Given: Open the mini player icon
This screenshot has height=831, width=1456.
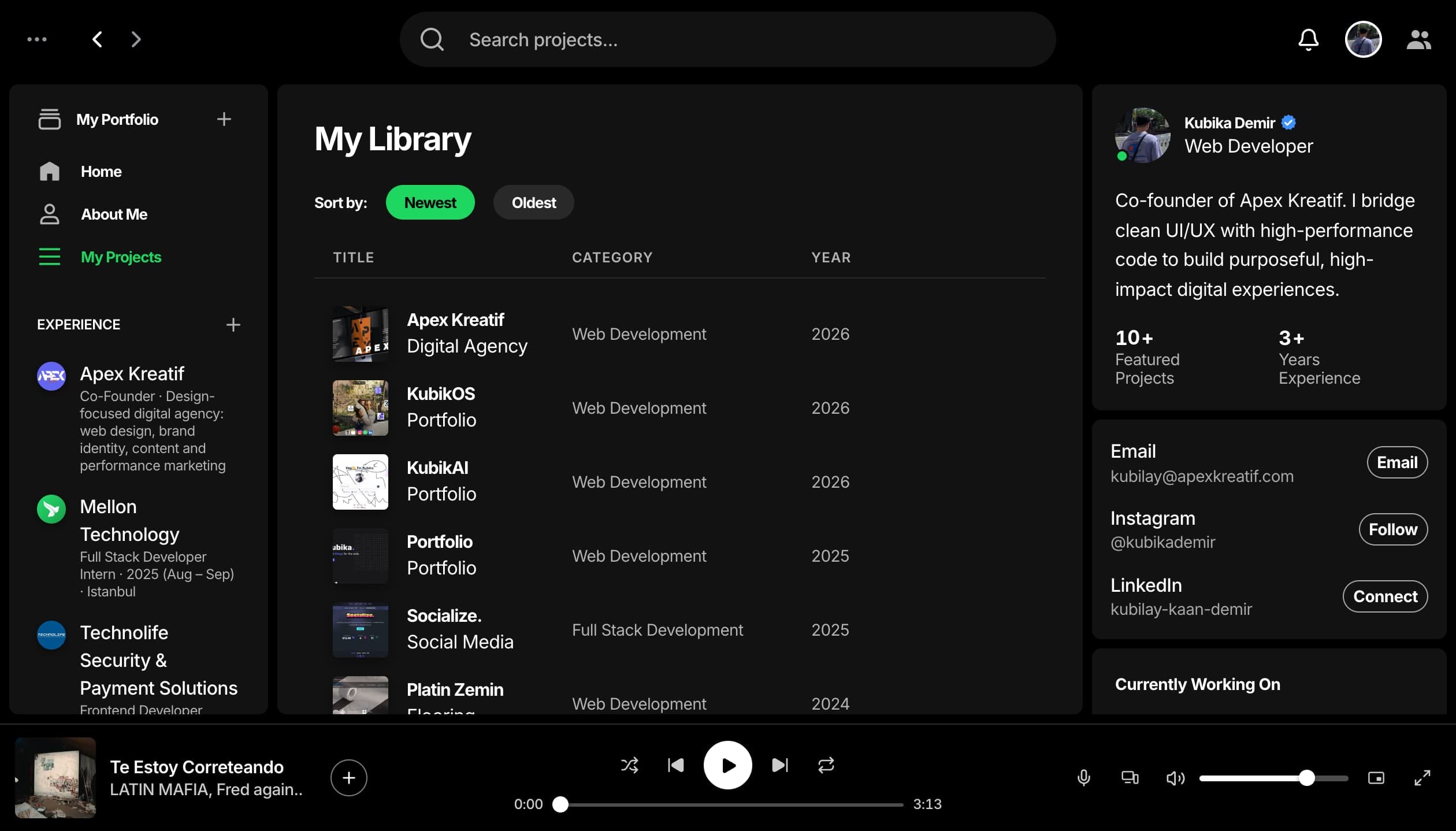Looking at the screenshot, I should (x=1376, y=778).
